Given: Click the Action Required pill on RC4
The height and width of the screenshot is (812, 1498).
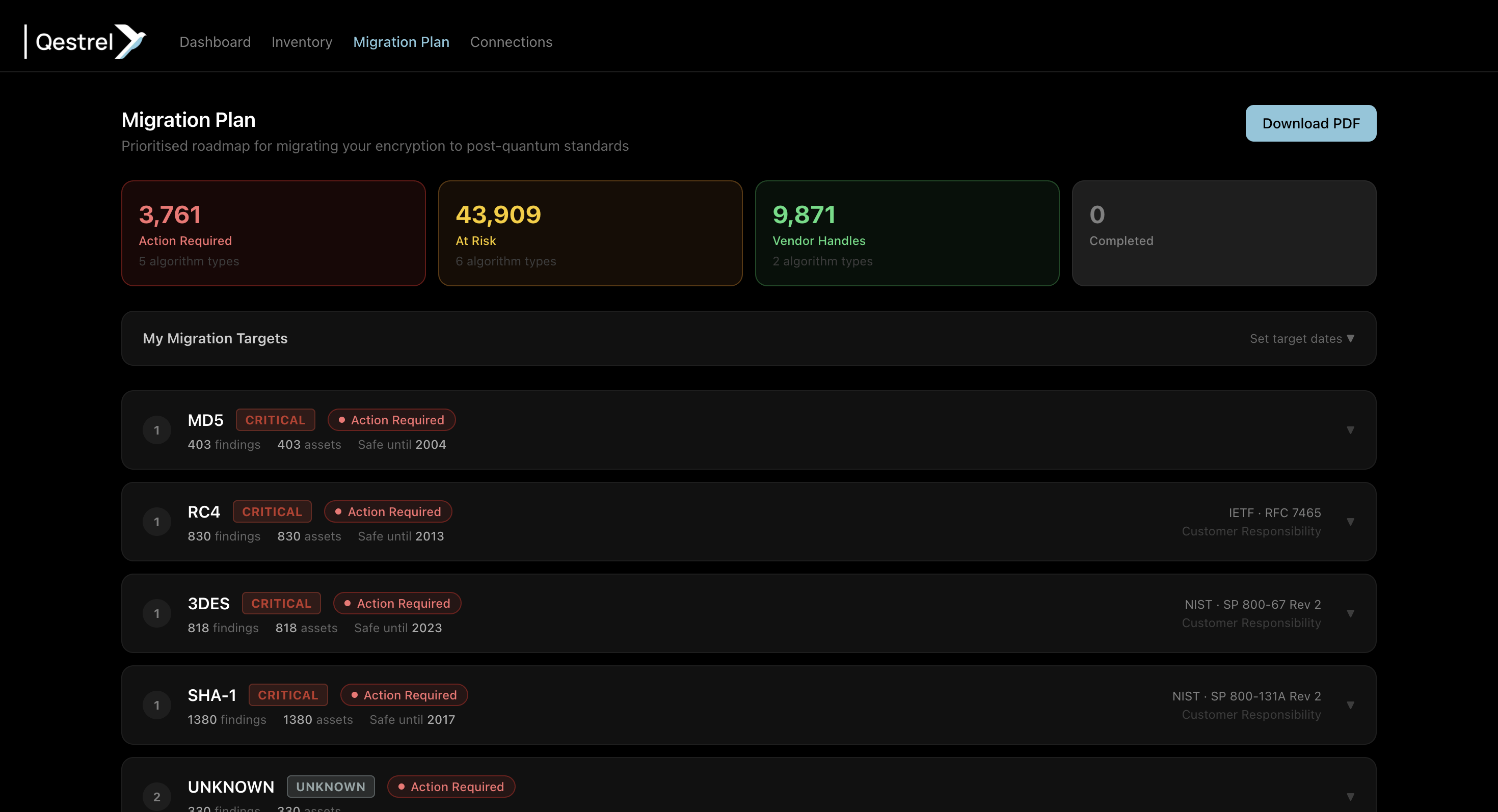Looking at the screenshot, I should 388,511.
